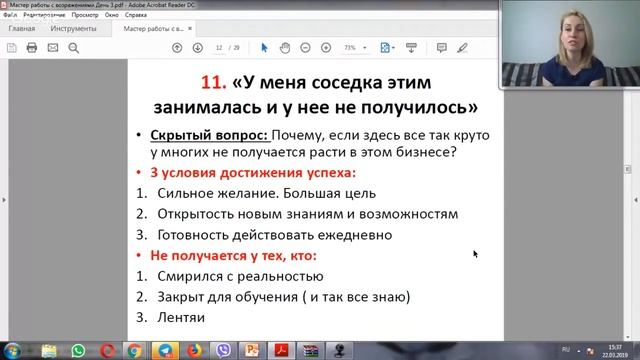Choose the Selection arrow tool
Viewport: 640px width, 360px height.
tap(264, 48)
